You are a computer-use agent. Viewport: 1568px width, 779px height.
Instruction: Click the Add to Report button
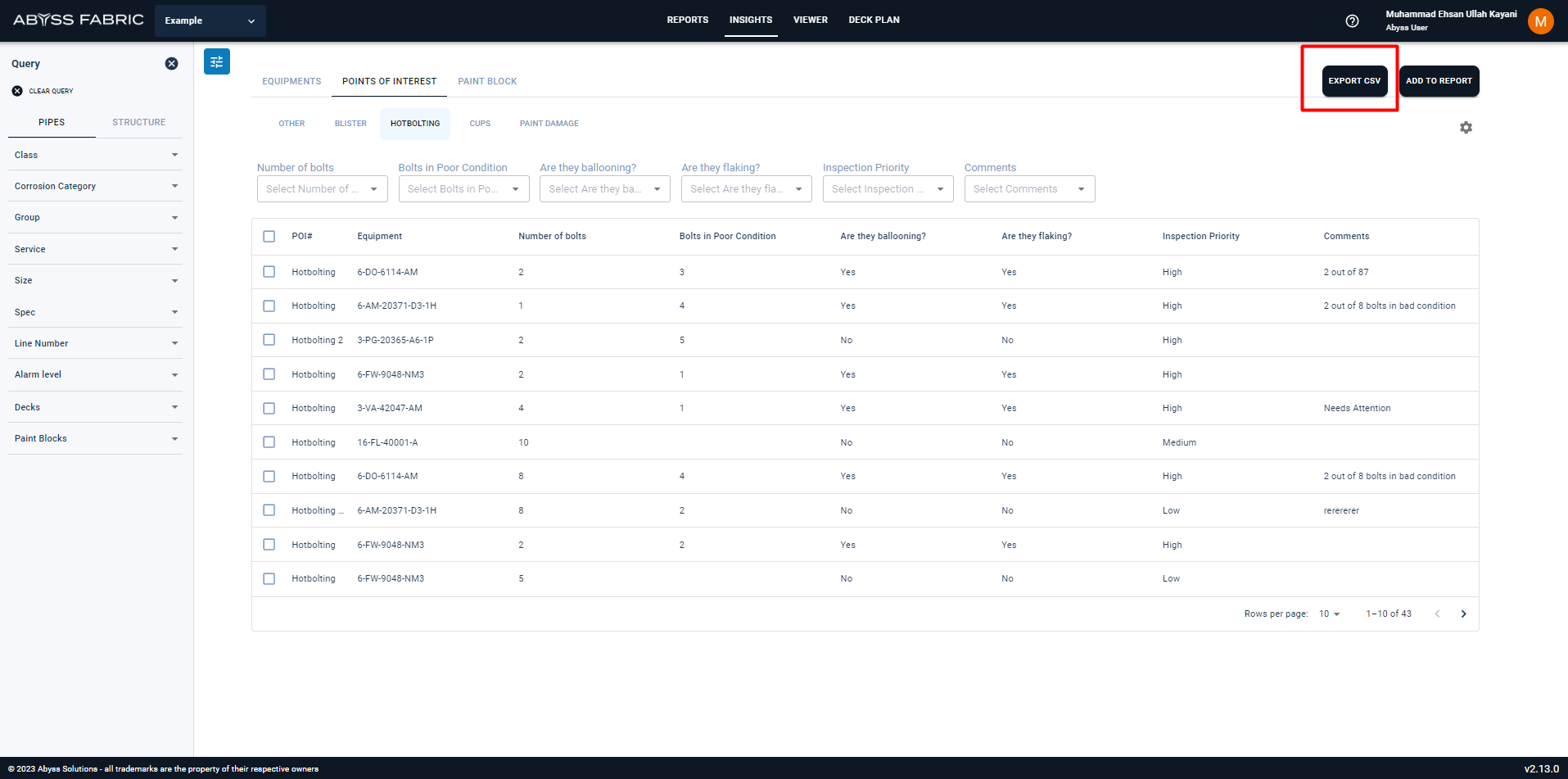(x=1439, y=81)
